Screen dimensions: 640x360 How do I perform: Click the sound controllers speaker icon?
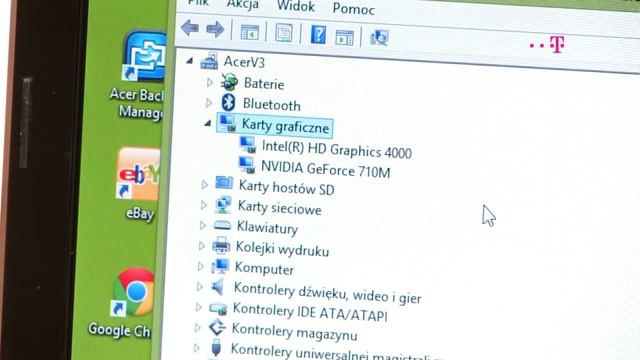(218, 287)
